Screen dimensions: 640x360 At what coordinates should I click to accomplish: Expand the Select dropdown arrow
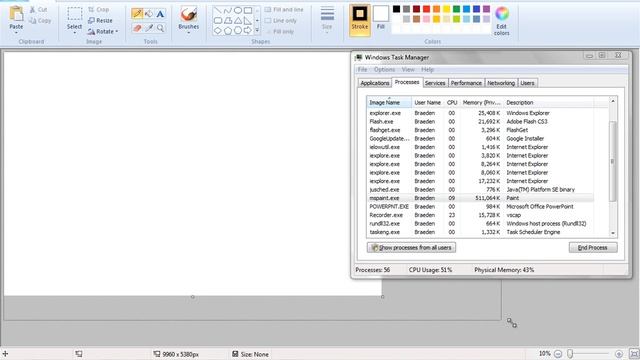tap(74, 32)
